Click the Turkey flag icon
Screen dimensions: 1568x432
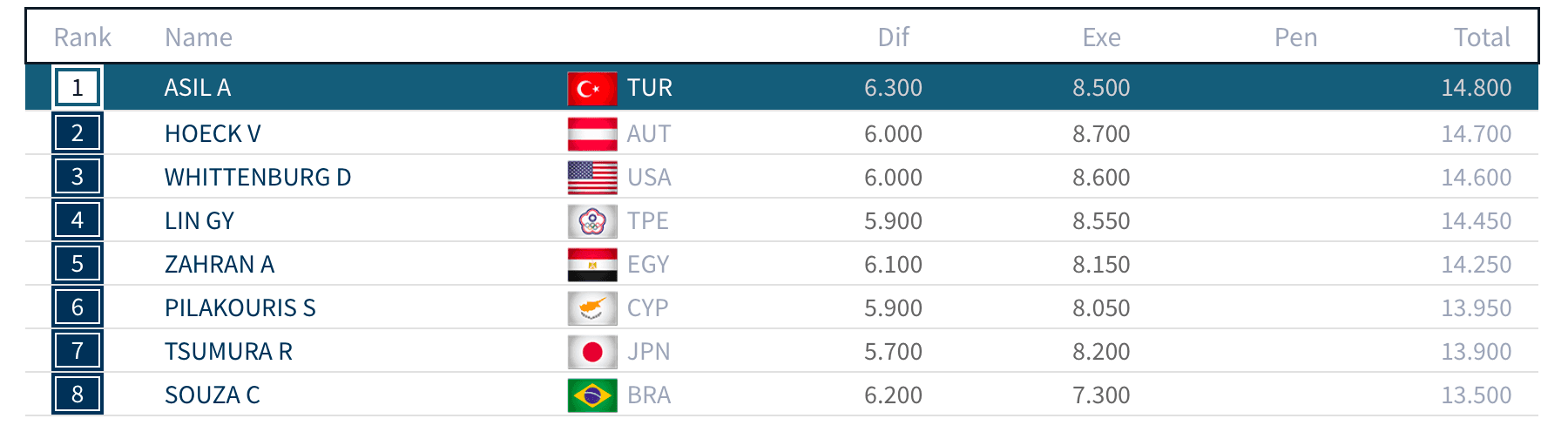tap(592, 88)
